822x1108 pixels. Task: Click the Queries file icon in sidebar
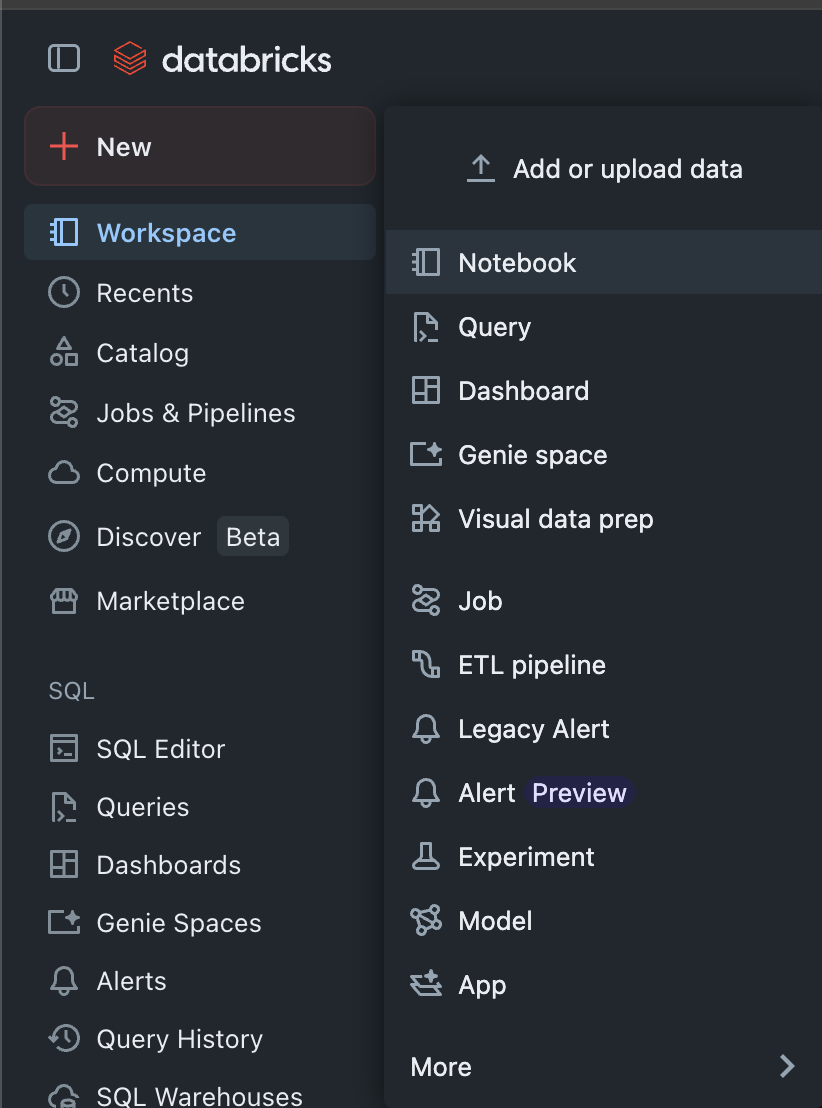tap(64, 807)
